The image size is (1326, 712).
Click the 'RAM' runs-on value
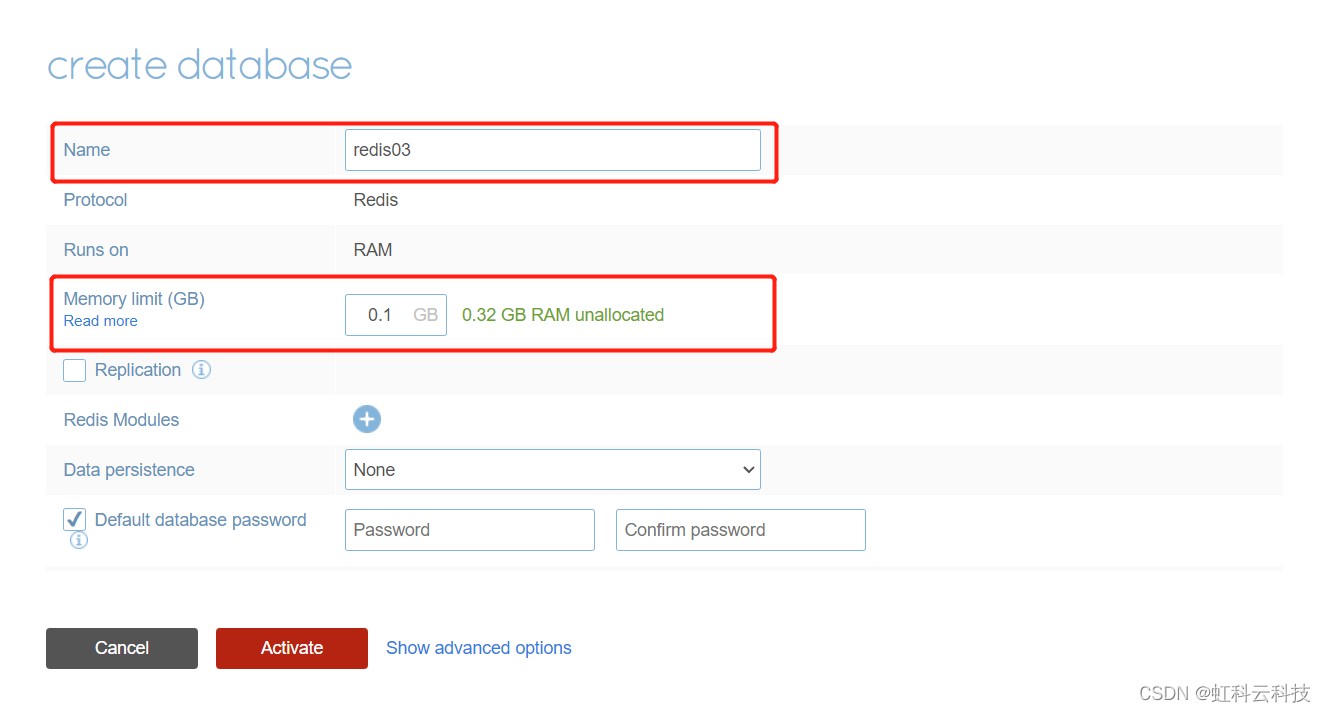click(x=373, y=250)
